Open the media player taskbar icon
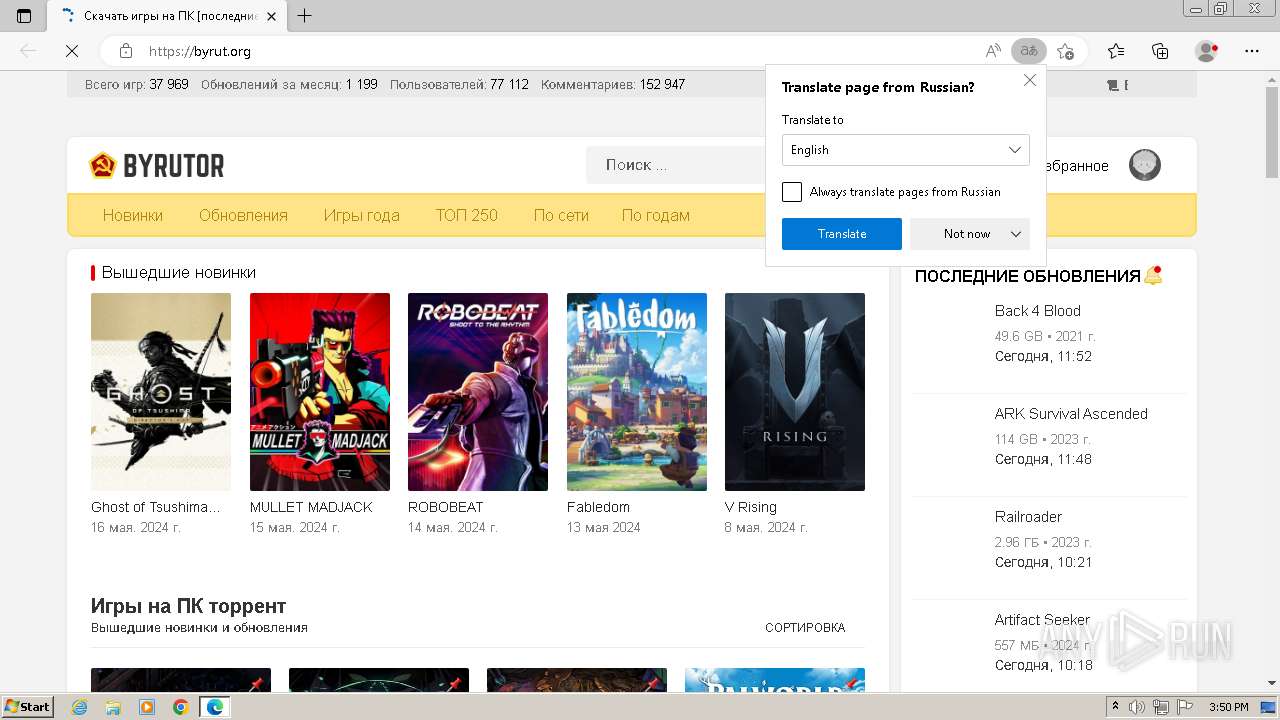Viewport: 1280px width, 720px height. point(147,707)
